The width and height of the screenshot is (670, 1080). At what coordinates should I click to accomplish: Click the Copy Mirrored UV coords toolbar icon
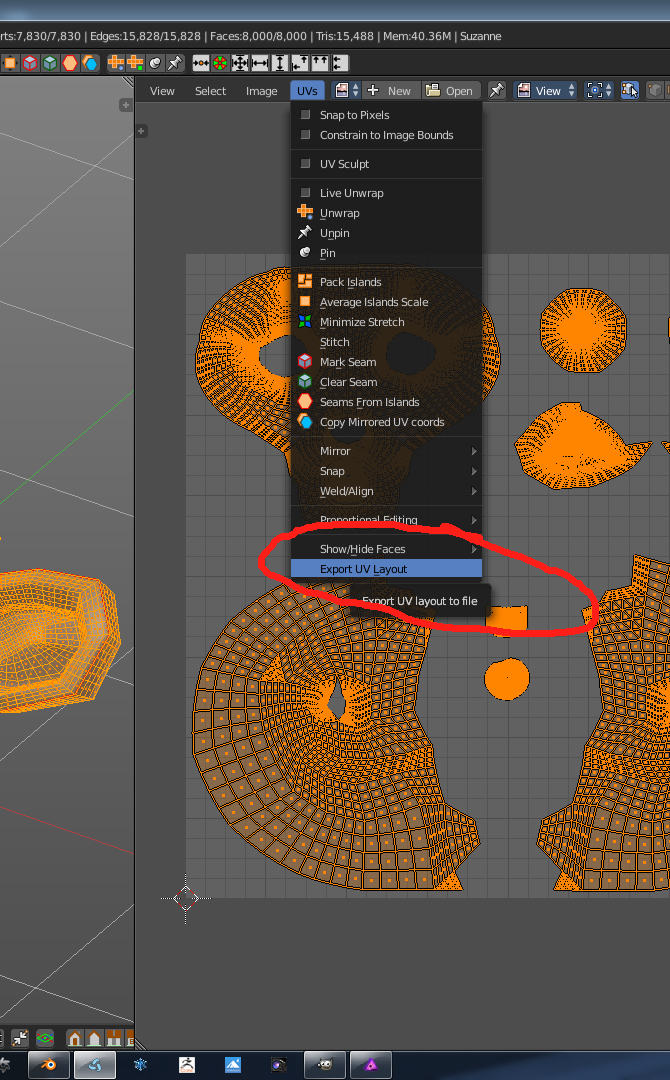90,63
